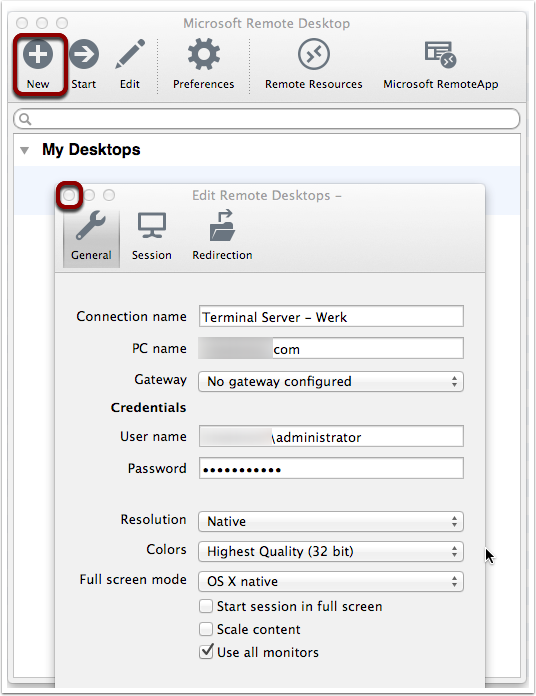The width and height of the screenshot is (536, 696).
Task: Enable Scale content checkbox
Action: 206,629
